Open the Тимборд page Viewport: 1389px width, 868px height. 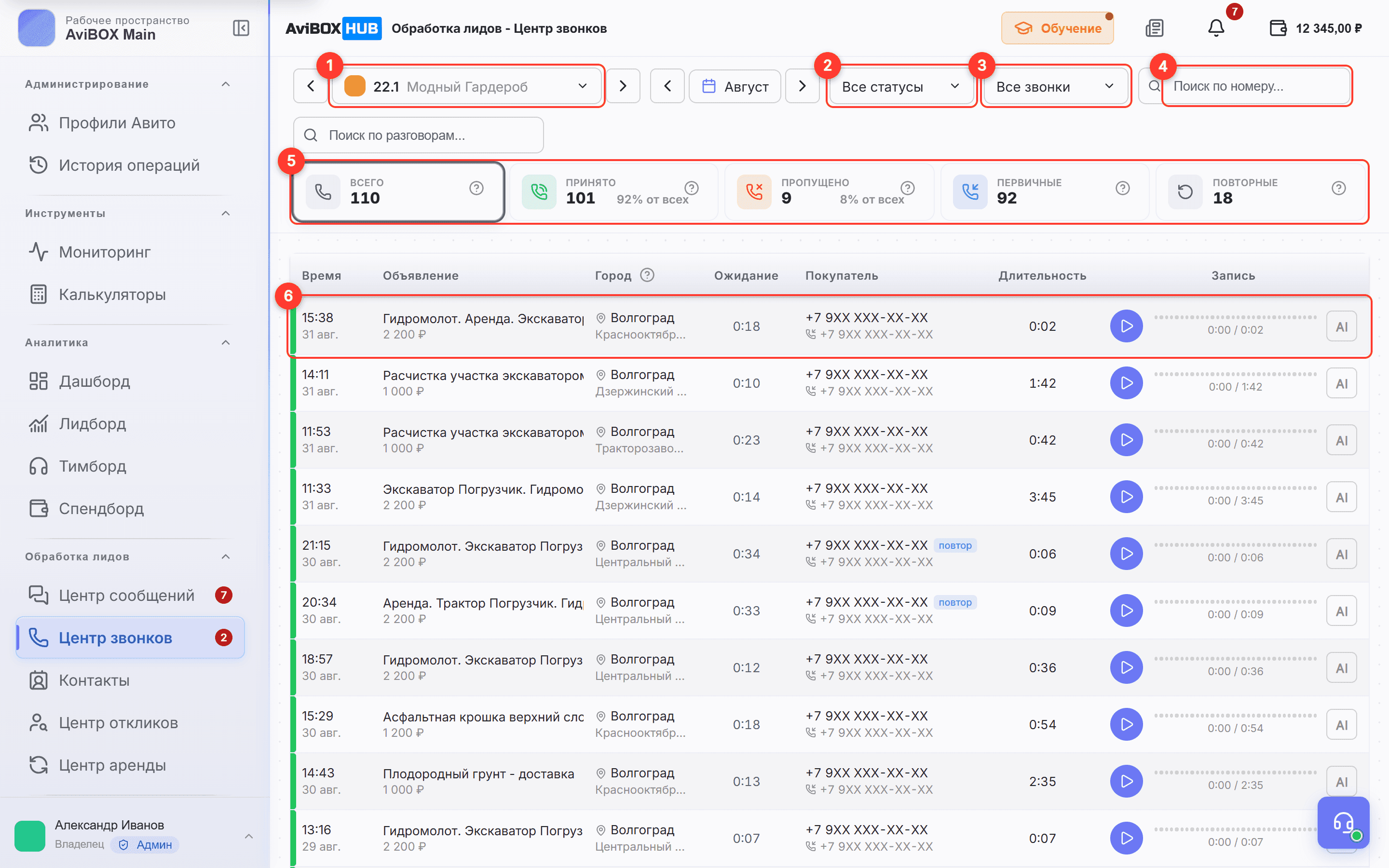point(130,466)
